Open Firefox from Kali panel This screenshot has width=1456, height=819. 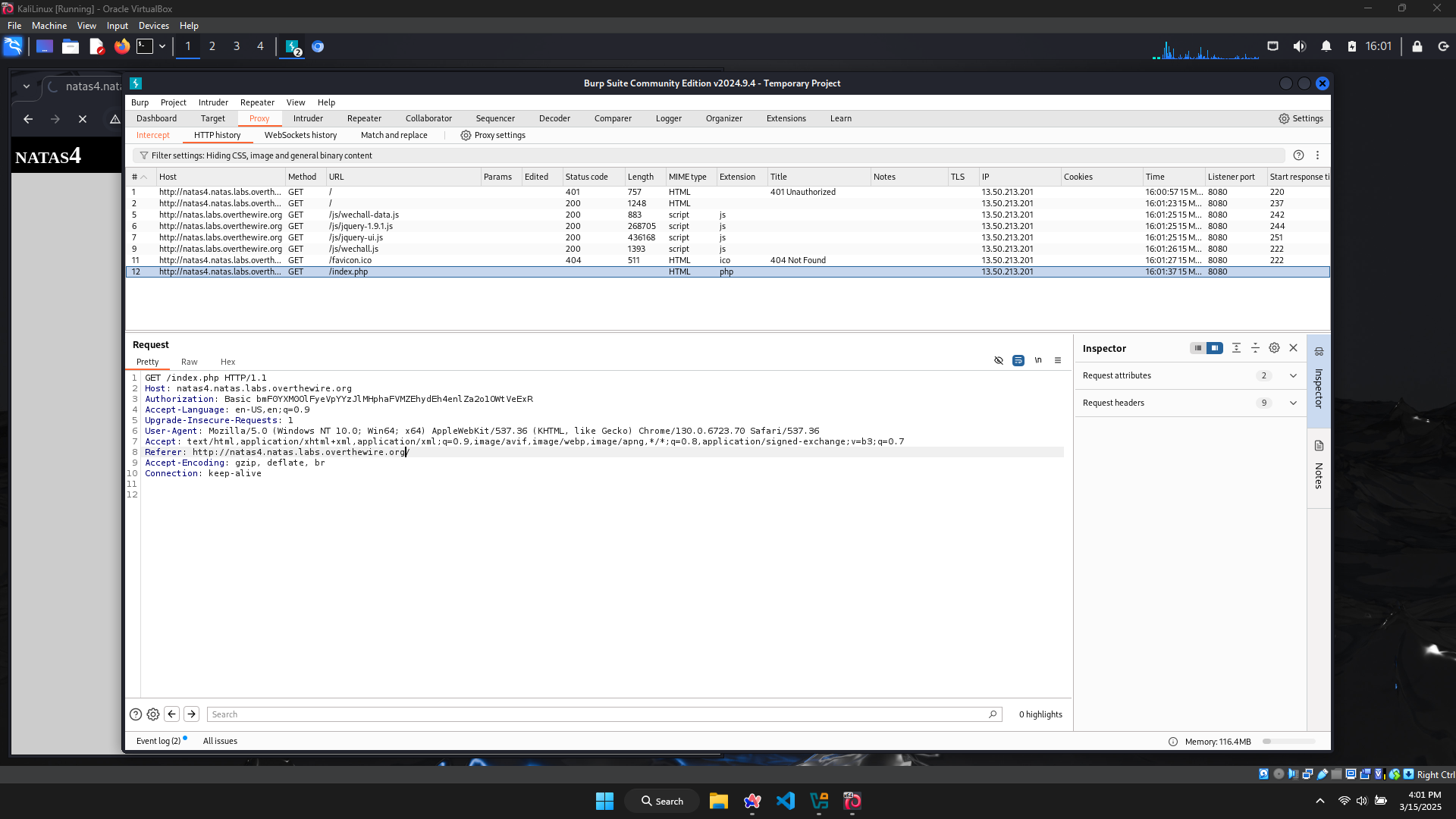pyautogui.click(x=122, y=46)
